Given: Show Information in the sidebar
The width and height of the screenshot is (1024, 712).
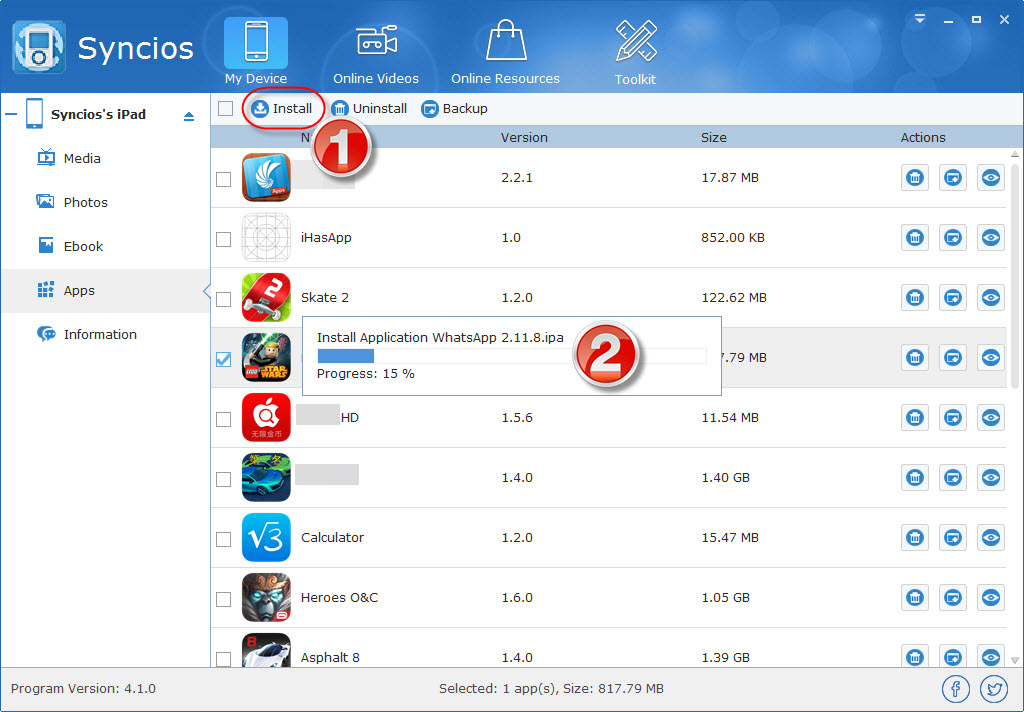Looking at the screenshot, I should point(105,334).
